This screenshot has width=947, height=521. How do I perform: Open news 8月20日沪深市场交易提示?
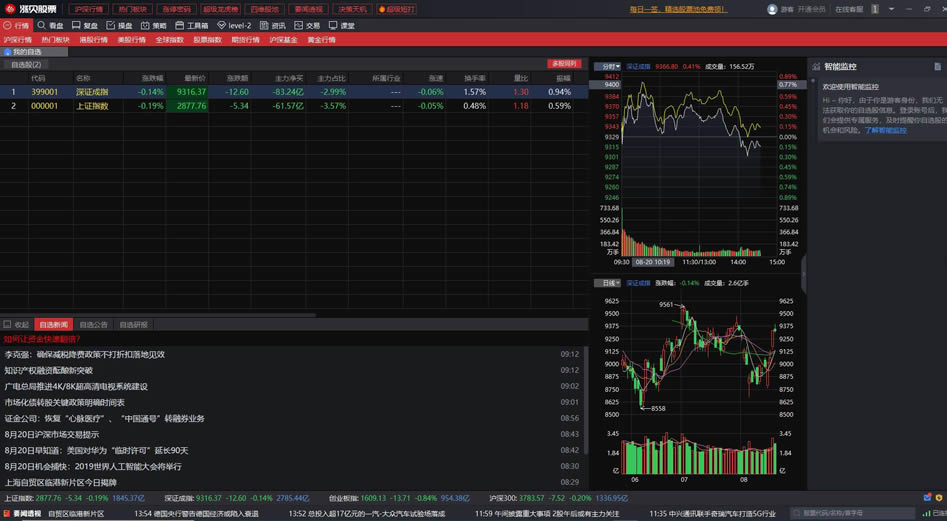click(52, 435)
